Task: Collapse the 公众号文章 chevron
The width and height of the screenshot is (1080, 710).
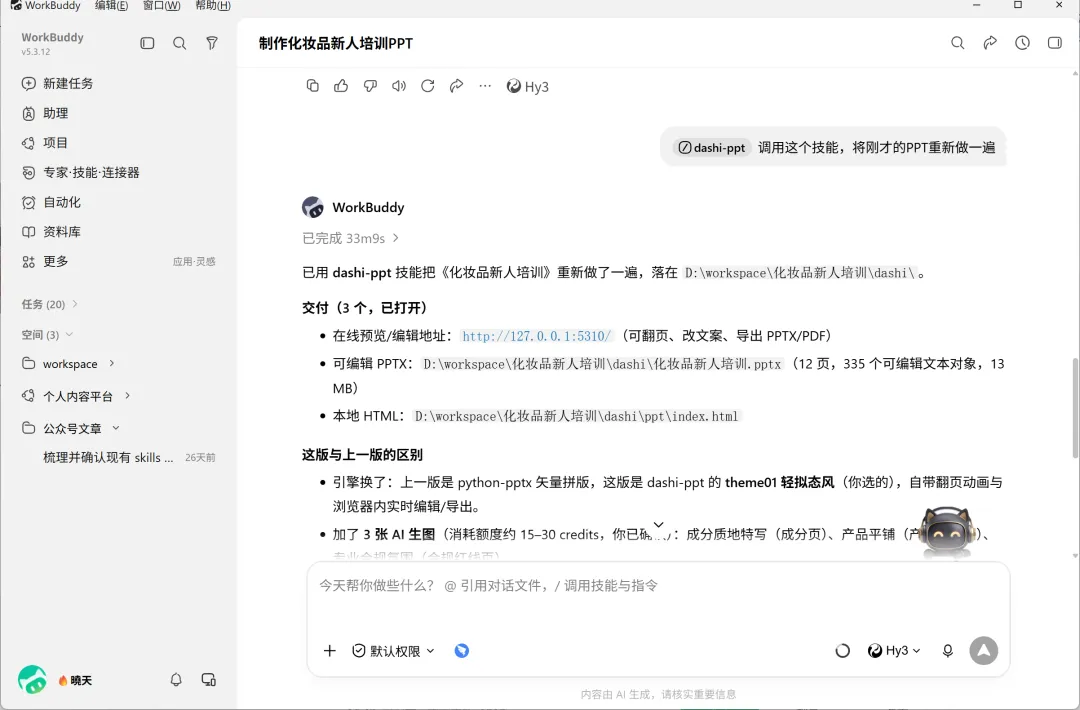Action: pyautogui.click(x=116, y=428)
